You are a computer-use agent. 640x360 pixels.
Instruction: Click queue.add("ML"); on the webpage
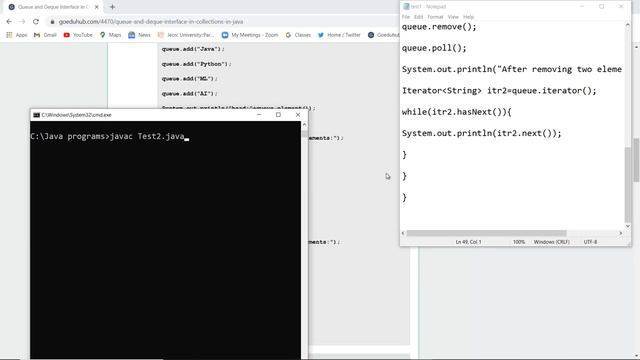coord(189,79)
